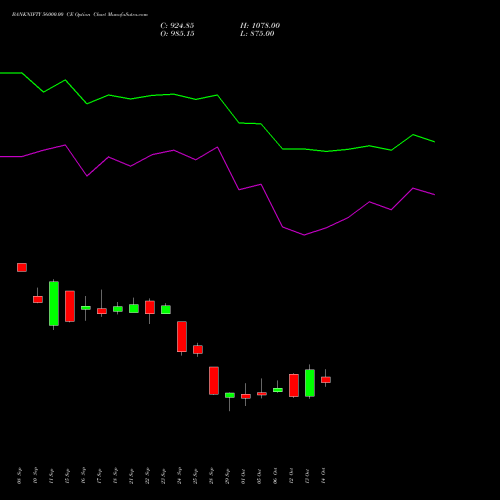Click the tall green candle above 11 Sep
The height and width of the screenshot is (500, 500).
[54, 303]
